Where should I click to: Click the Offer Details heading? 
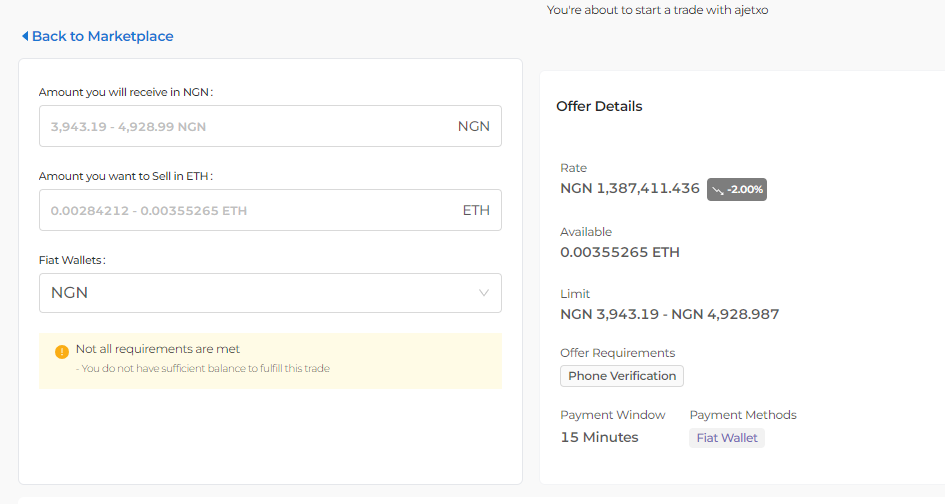point(599,106)
